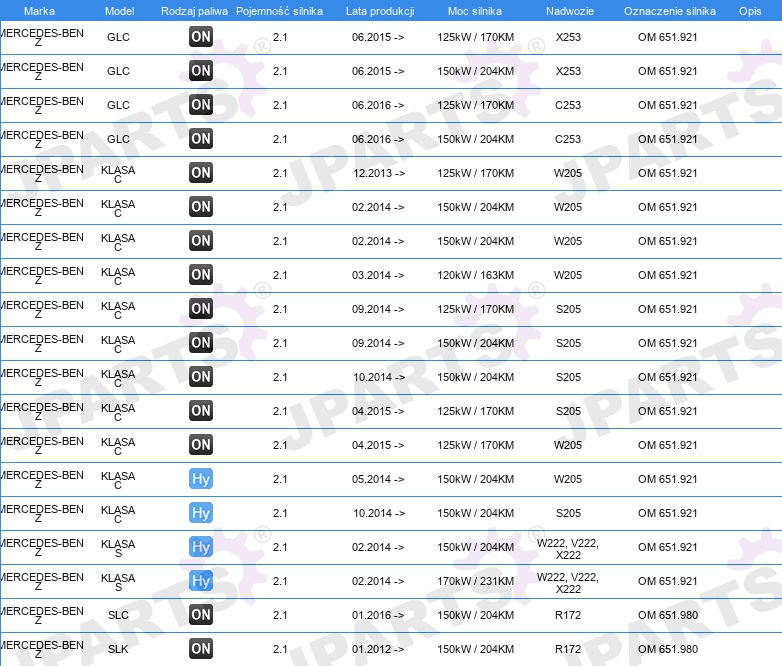Click the 03.2014 -> production date cell
The height and width of the screenshot is (666, 782).
point(378,275)
